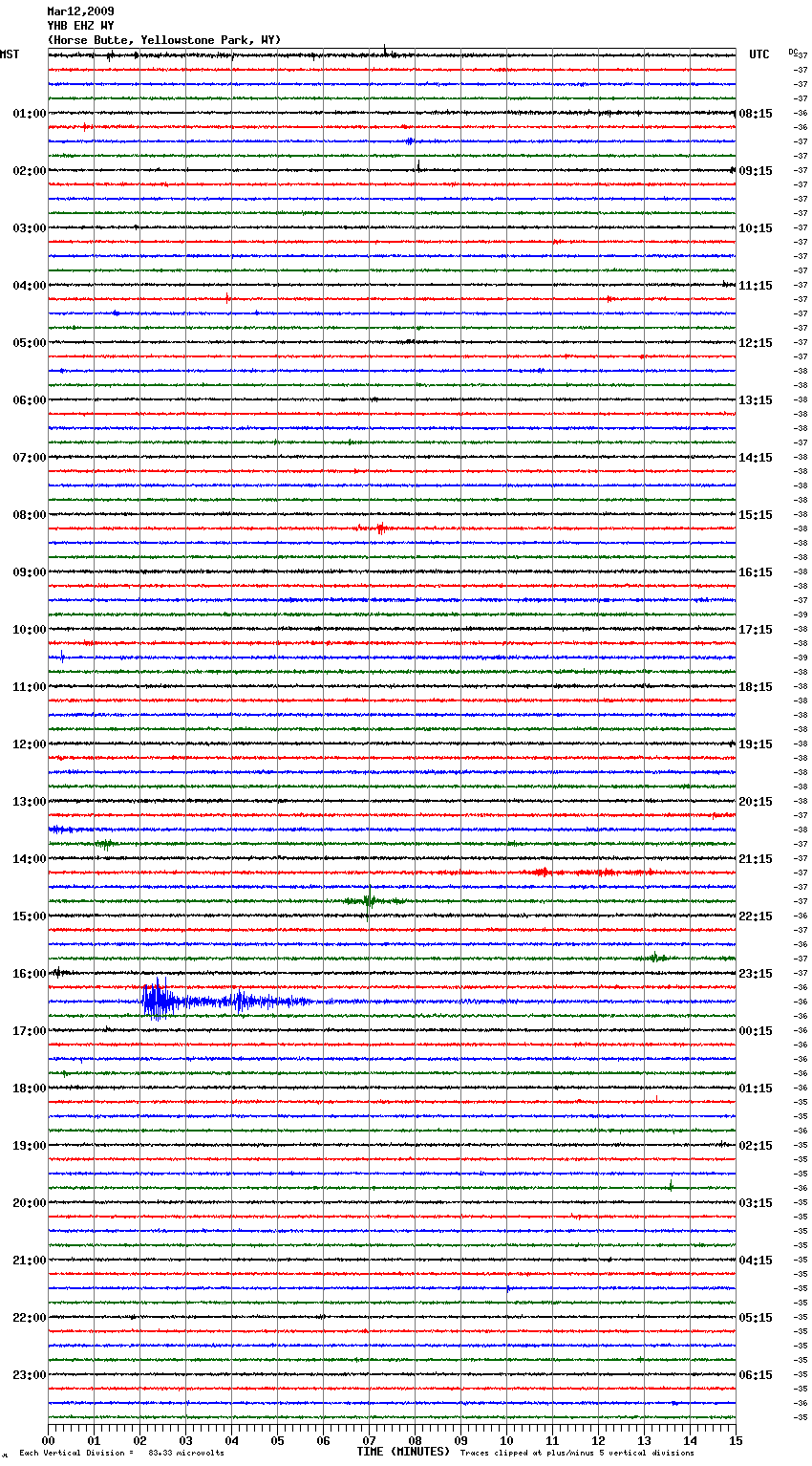Select the 03:00 MST row label
Viewport: 812px width, 1466px height.
coord(30,228)
